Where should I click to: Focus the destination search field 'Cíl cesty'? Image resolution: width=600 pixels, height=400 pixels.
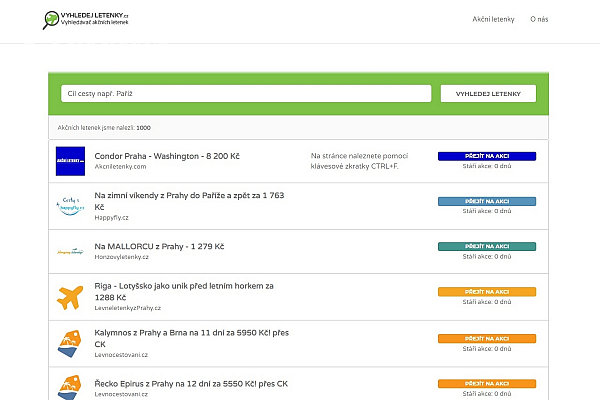point(246,93)
